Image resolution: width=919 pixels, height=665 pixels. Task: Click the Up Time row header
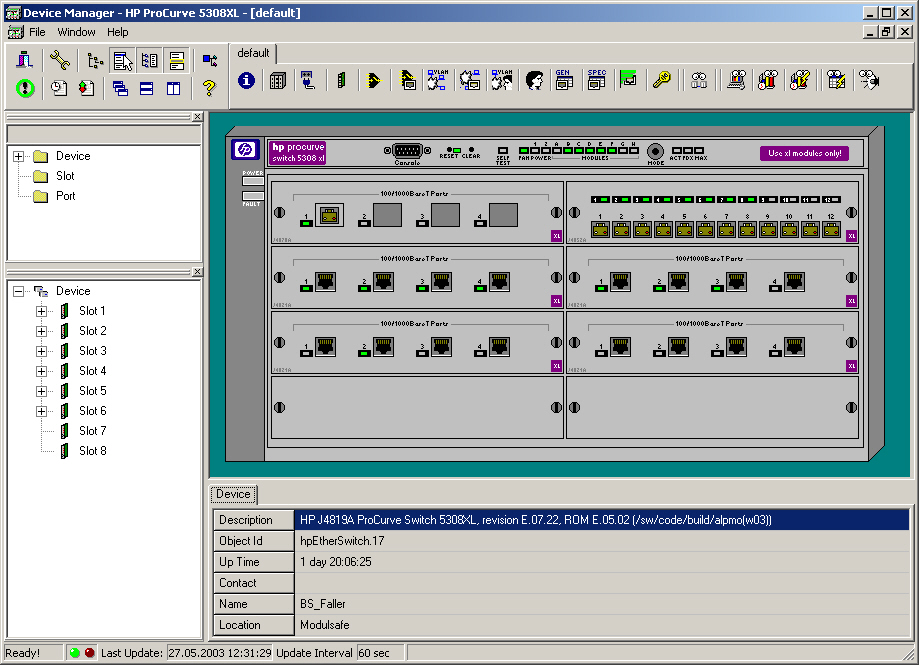253,562
